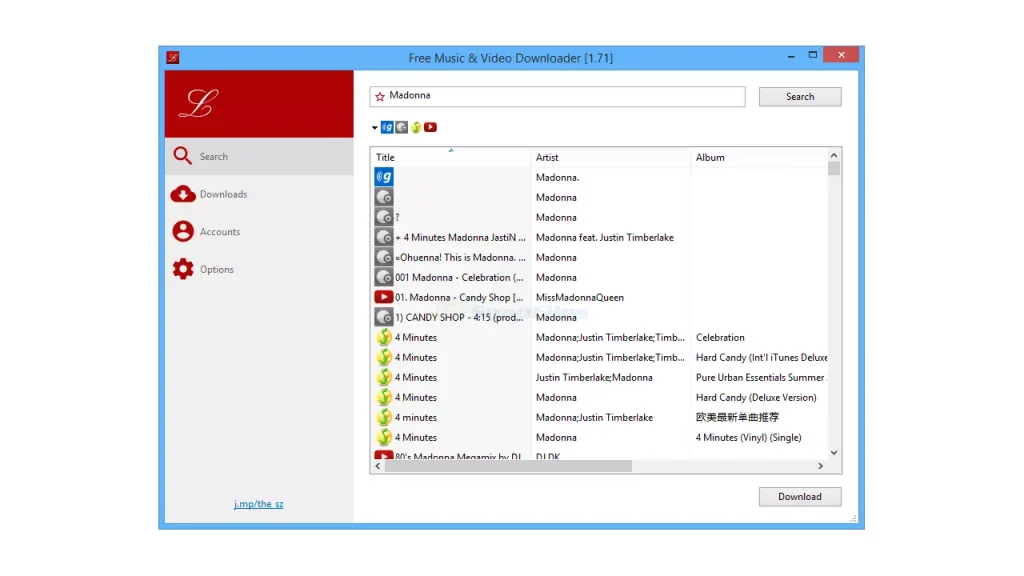1024x576 pixels.
Task: Select the '001 Madonna - Celebration' title
Action: coord(459,278)
